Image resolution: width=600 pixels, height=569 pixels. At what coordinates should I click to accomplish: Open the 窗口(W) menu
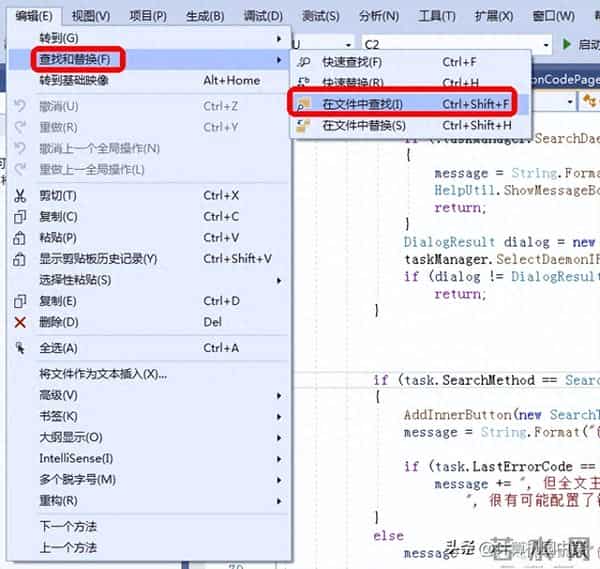click(x=554, y=16)
